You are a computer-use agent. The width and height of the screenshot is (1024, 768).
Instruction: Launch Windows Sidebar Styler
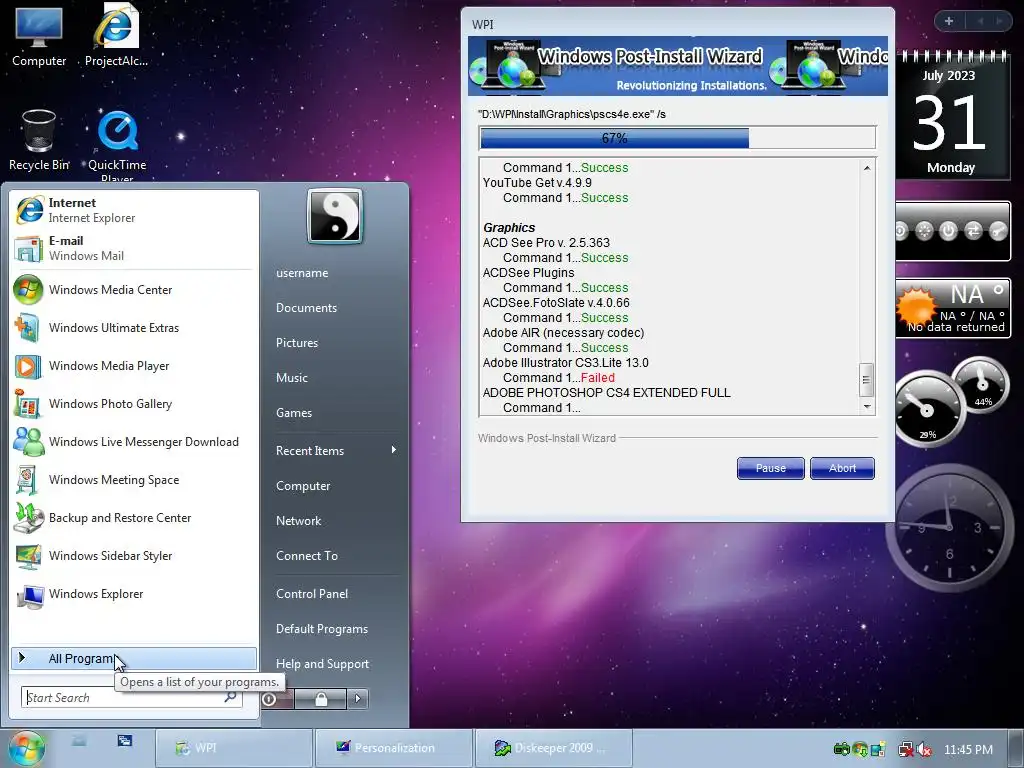pyautogui.click(x=134, y=555)
